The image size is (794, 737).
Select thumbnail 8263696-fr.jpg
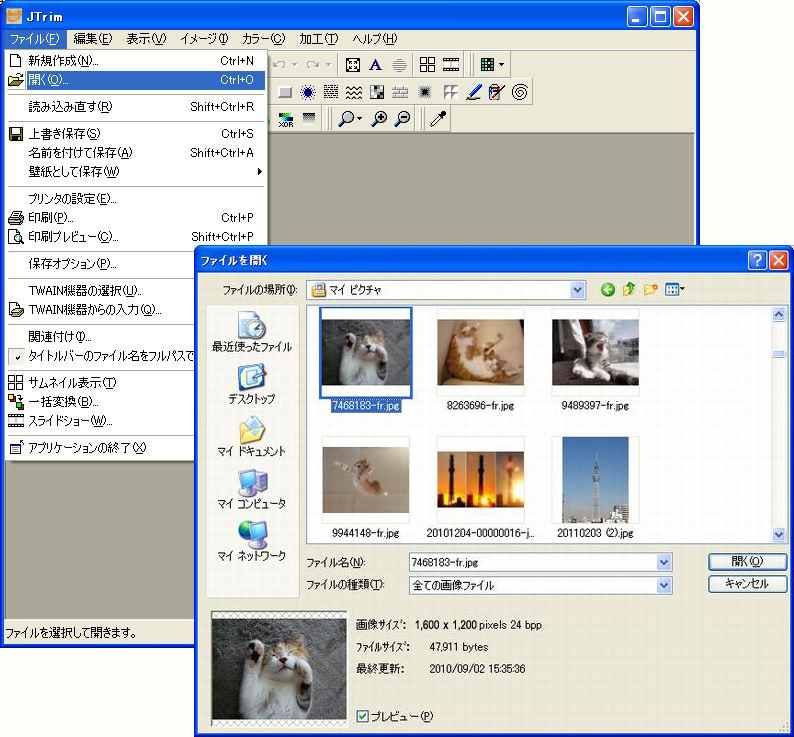(x=481, y=361)
